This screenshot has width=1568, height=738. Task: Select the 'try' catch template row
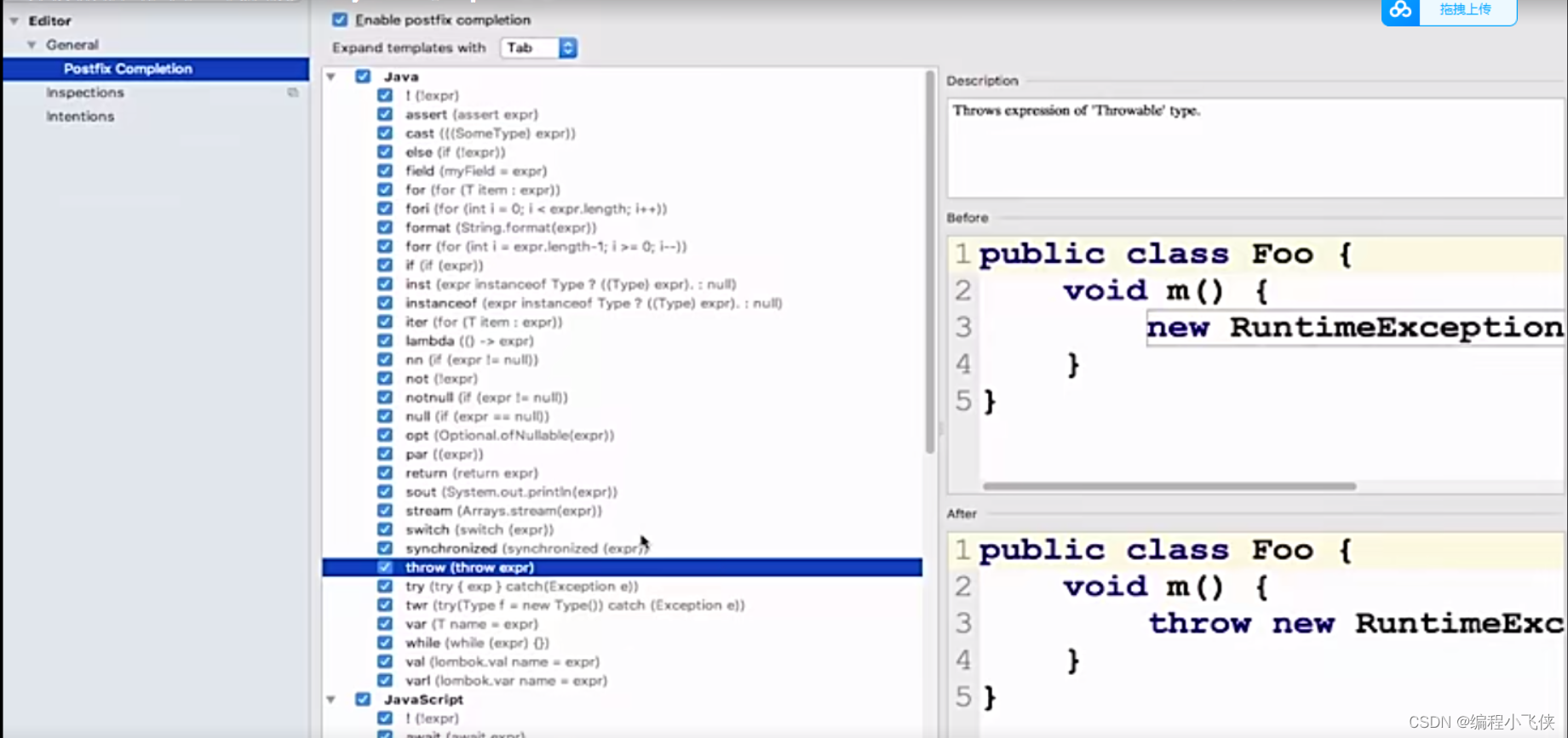click(623, 586)
